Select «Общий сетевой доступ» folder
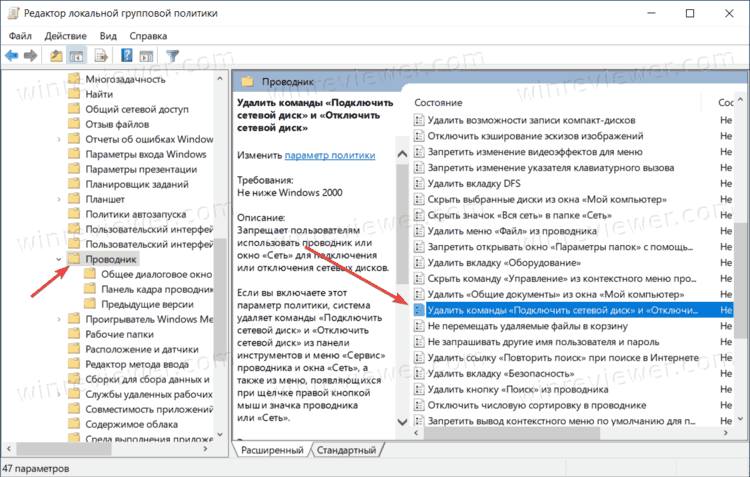Image resolution: width=750 pixels, height=477 pixels. pos(137,109)
